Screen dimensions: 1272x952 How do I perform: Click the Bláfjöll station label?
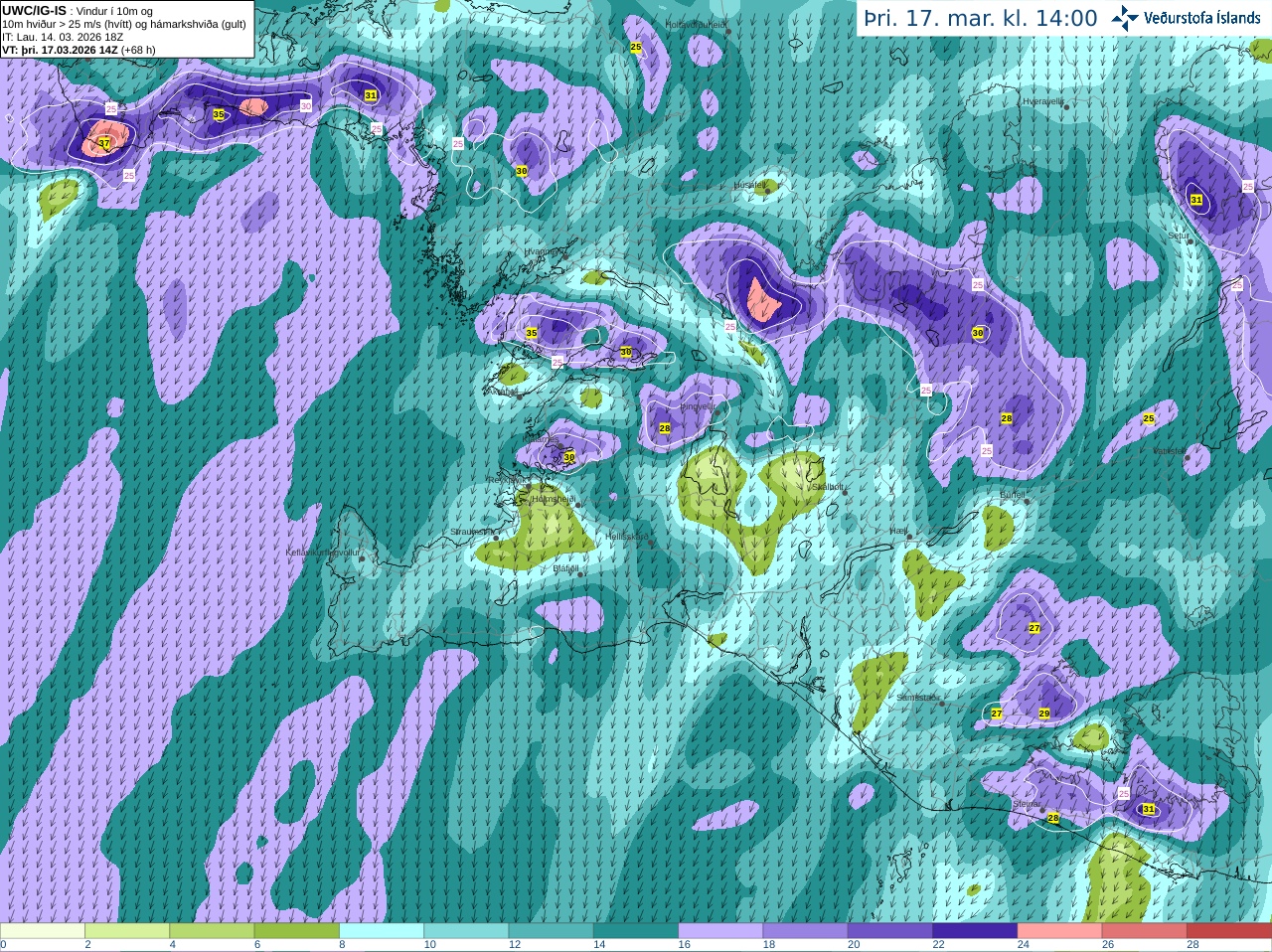[565, 568]
